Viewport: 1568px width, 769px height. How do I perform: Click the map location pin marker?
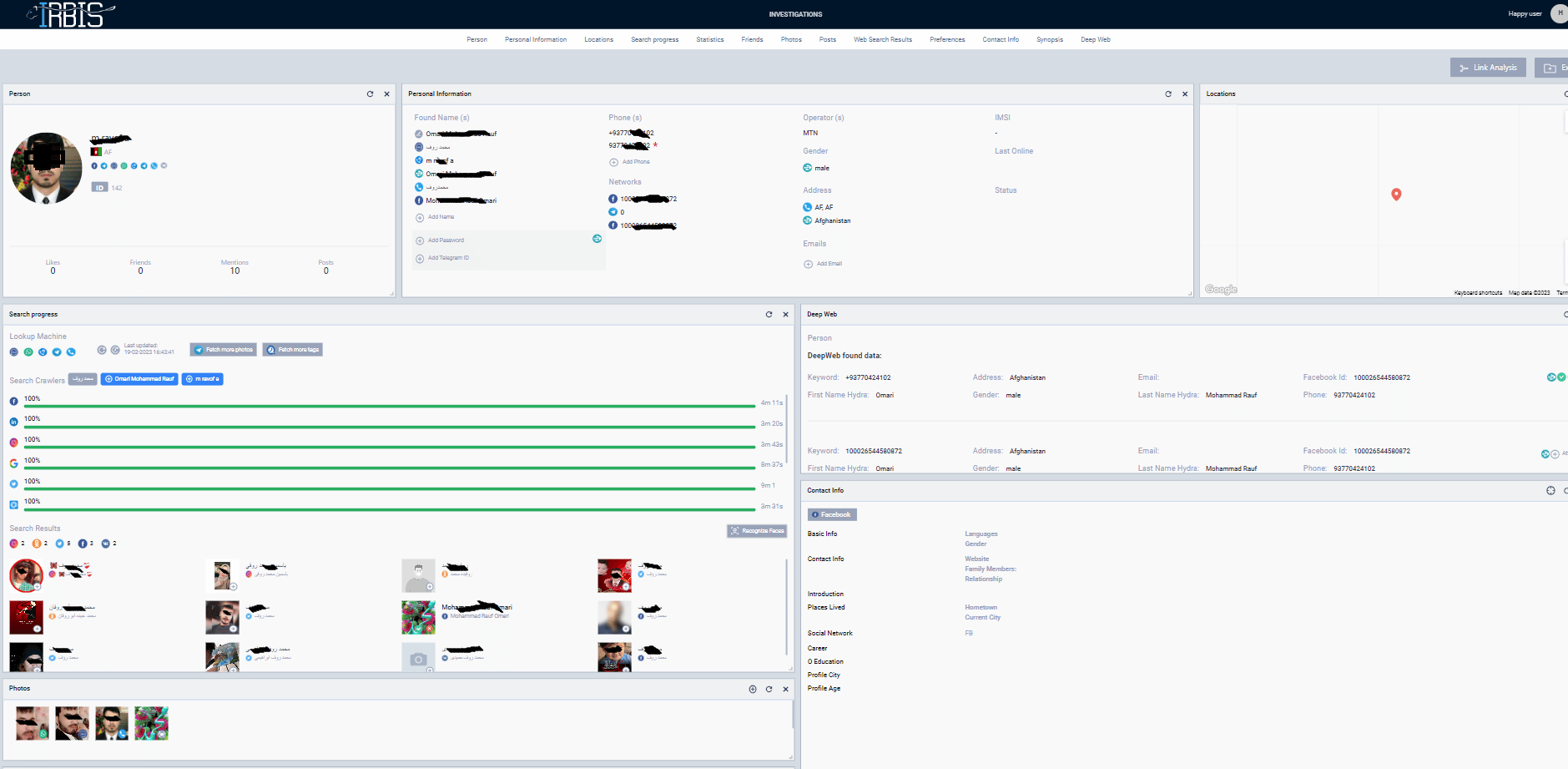pos(1396,195)
